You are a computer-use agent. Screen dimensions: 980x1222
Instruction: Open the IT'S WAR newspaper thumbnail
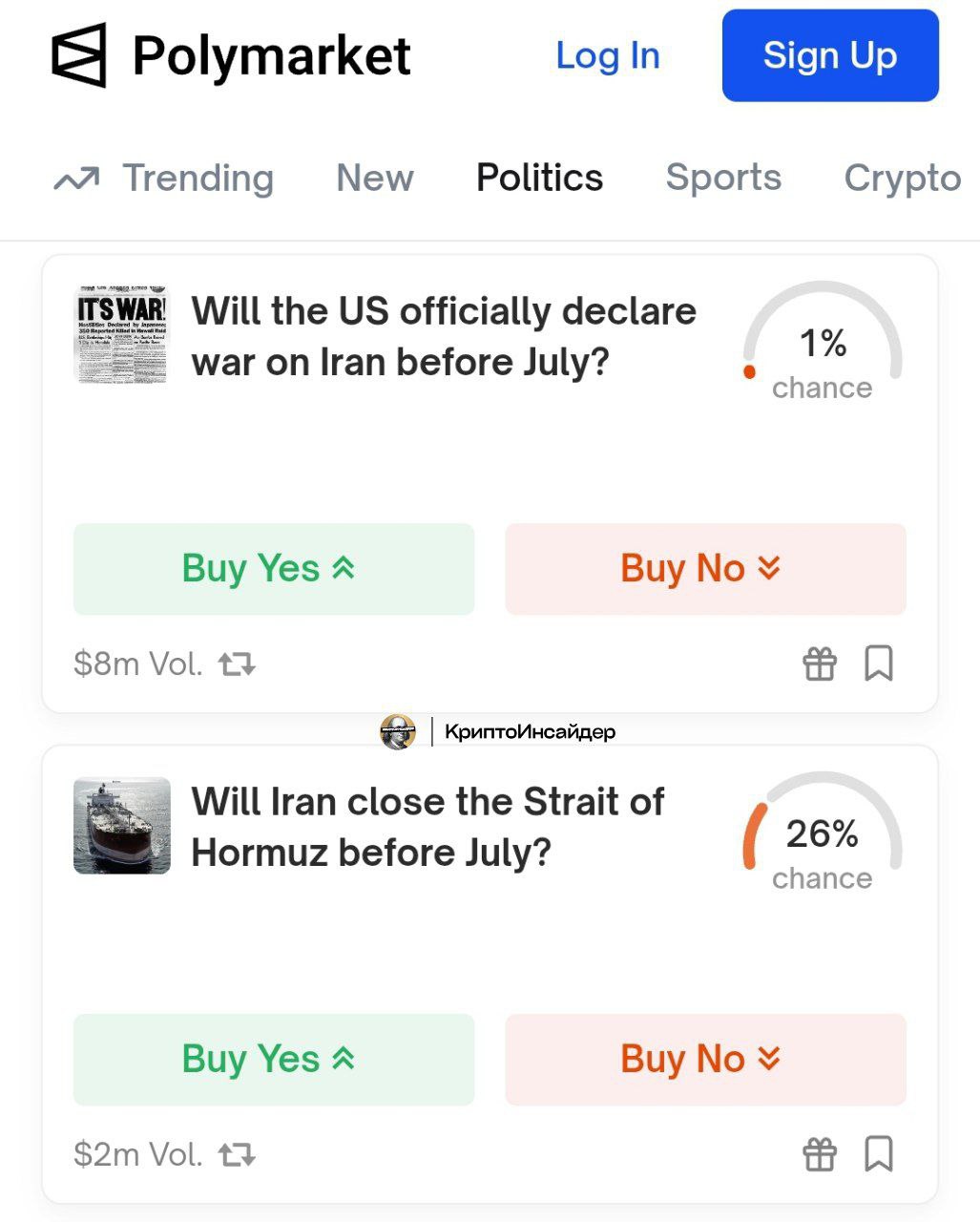[122, 334]
